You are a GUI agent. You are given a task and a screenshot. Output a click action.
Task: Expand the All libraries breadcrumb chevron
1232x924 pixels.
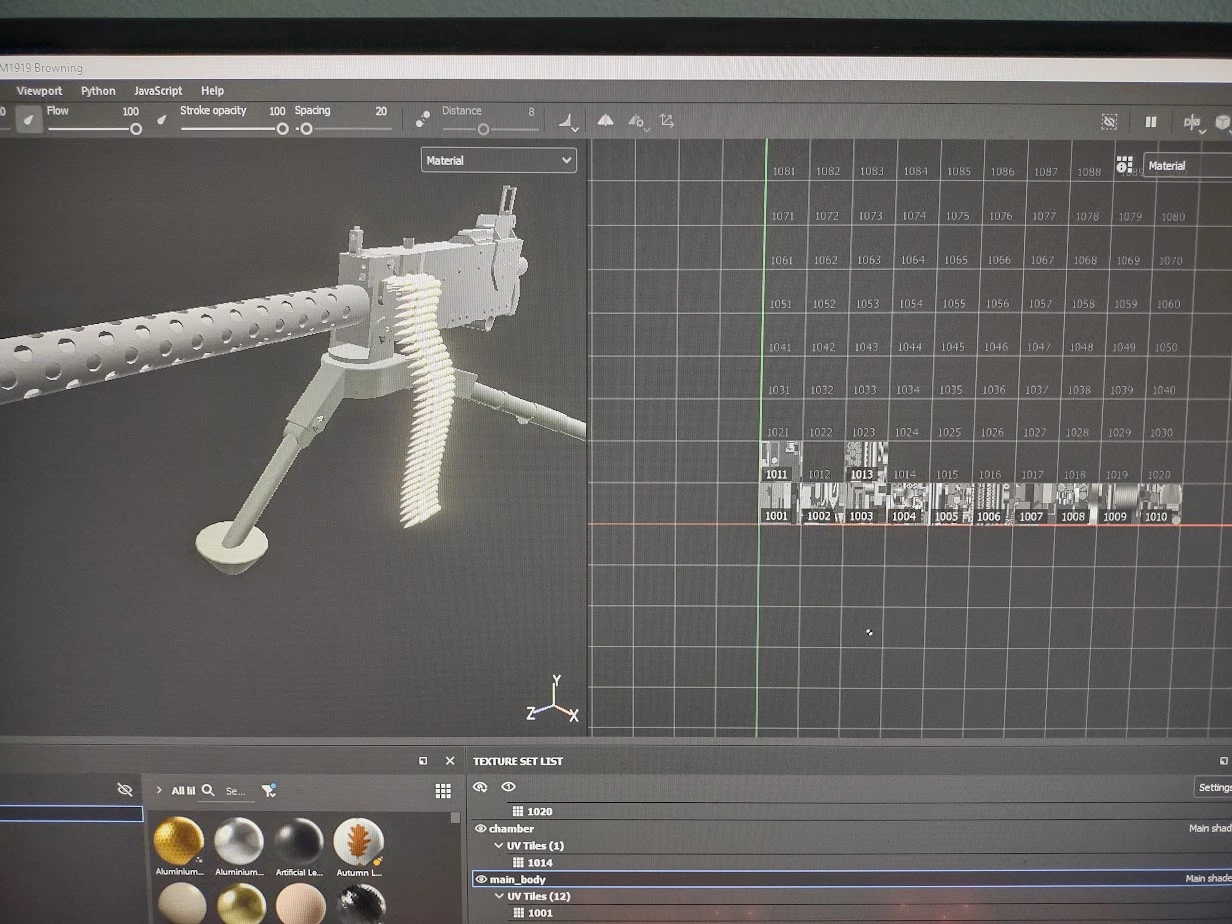coord(158,790)
